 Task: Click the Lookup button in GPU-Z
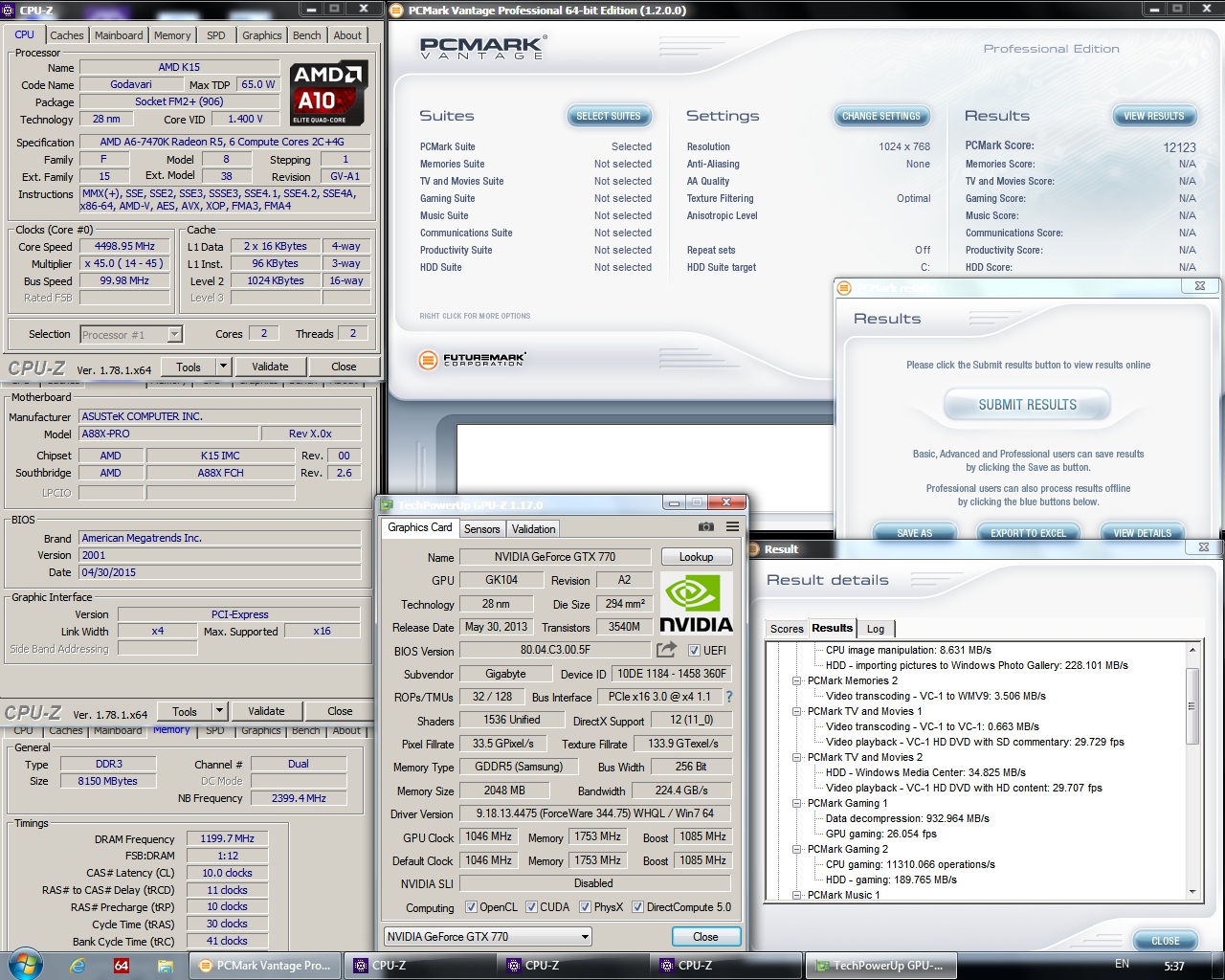pos(696,557)
